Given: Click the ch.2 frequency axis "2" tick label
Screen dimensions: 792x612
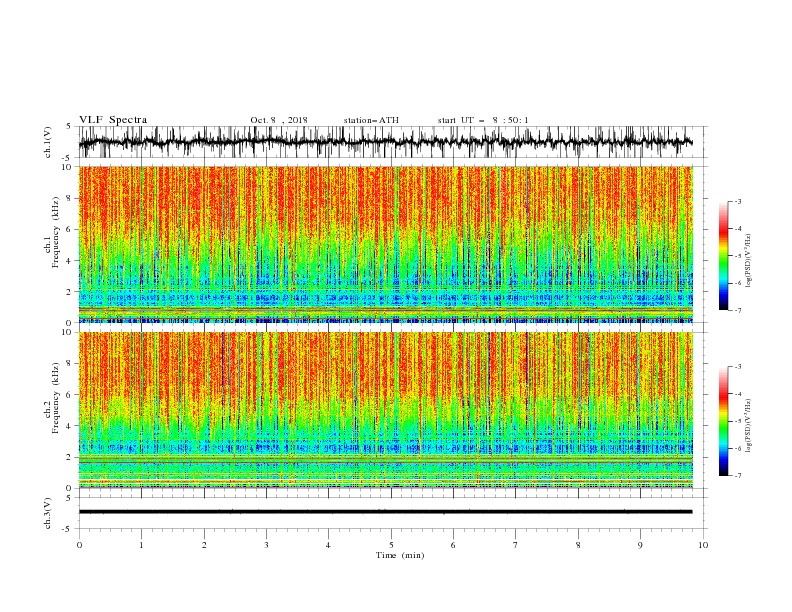Looking at the screenshot, I should (x=69, y=457).
